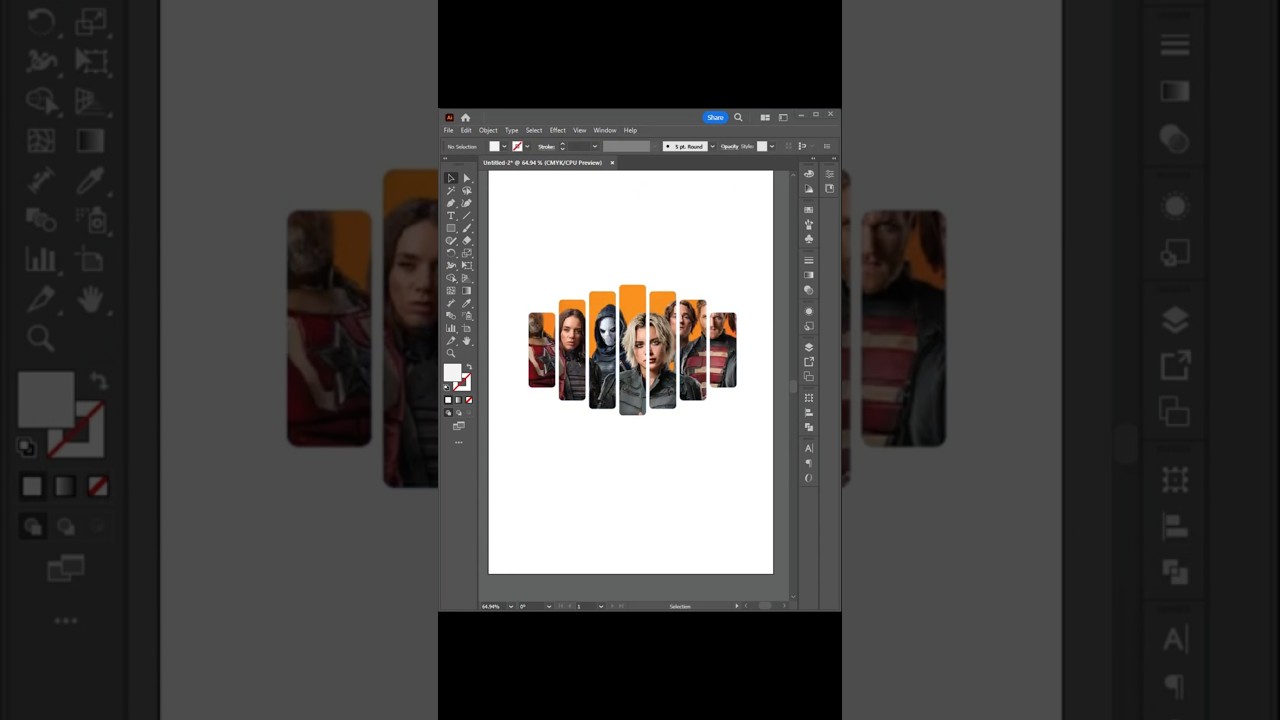Image resolution: width=1280 pixels, height=720 pixels.
Task: Open the workspace switcher
Action: pyautogui.click(x=783, y=117)
